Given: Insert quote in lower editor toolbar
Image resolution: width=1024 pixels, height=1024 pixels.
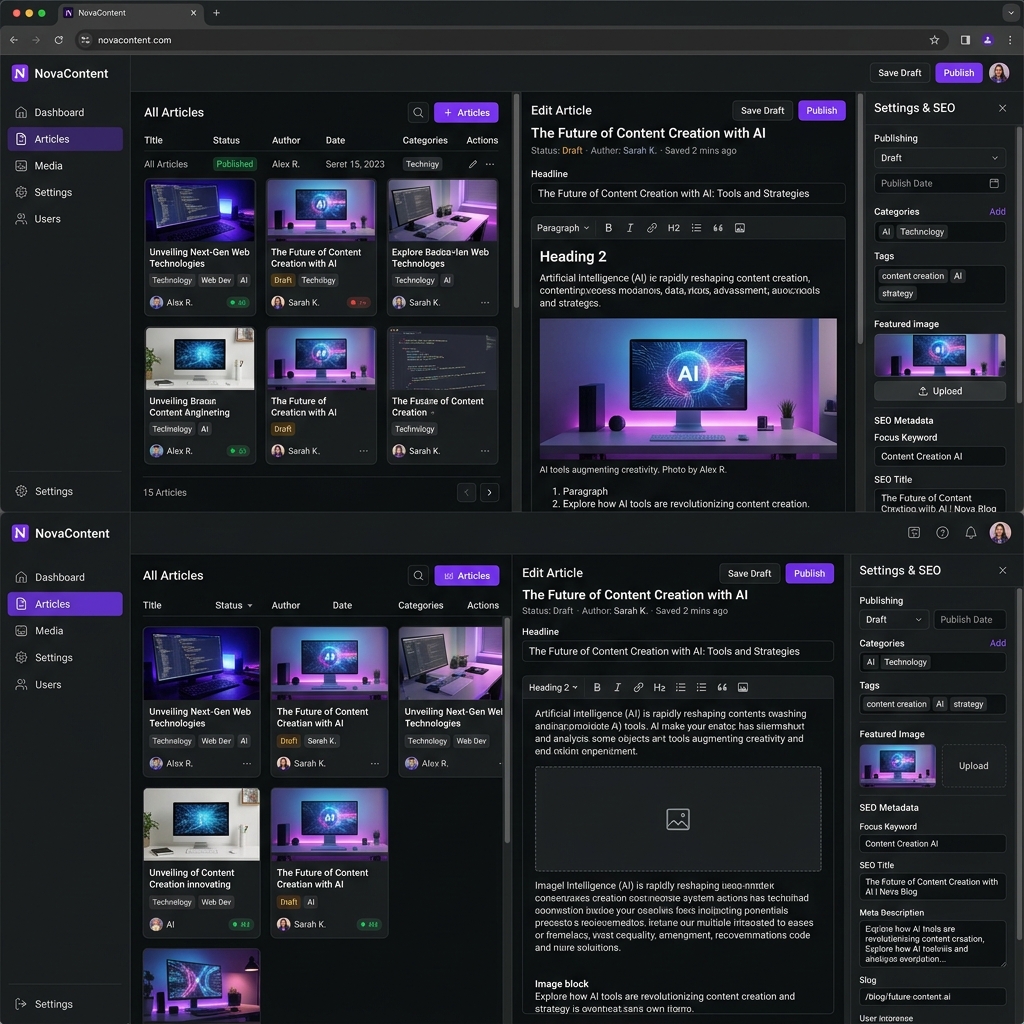Looking at the screenshot, I should tap(722, 687).
